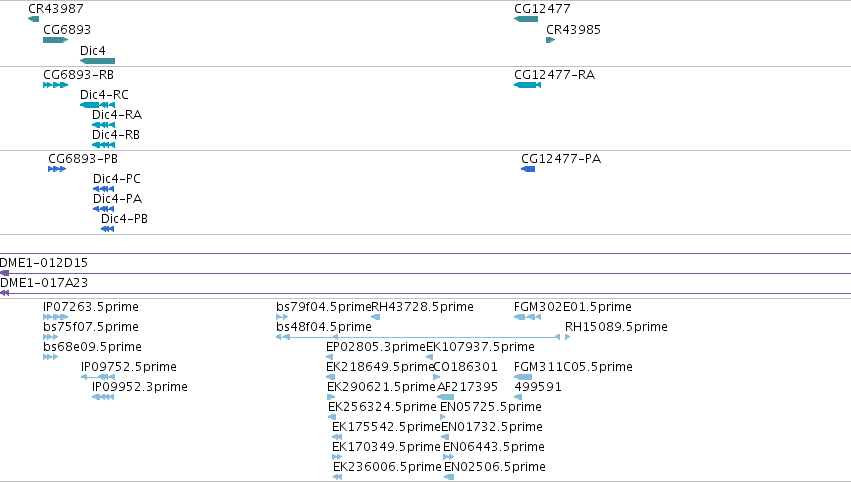Select the FGM311C05.5prime EST glyph
Image resolution: width=851 pixels, height=482 pixels.
(x=523, y=377)
